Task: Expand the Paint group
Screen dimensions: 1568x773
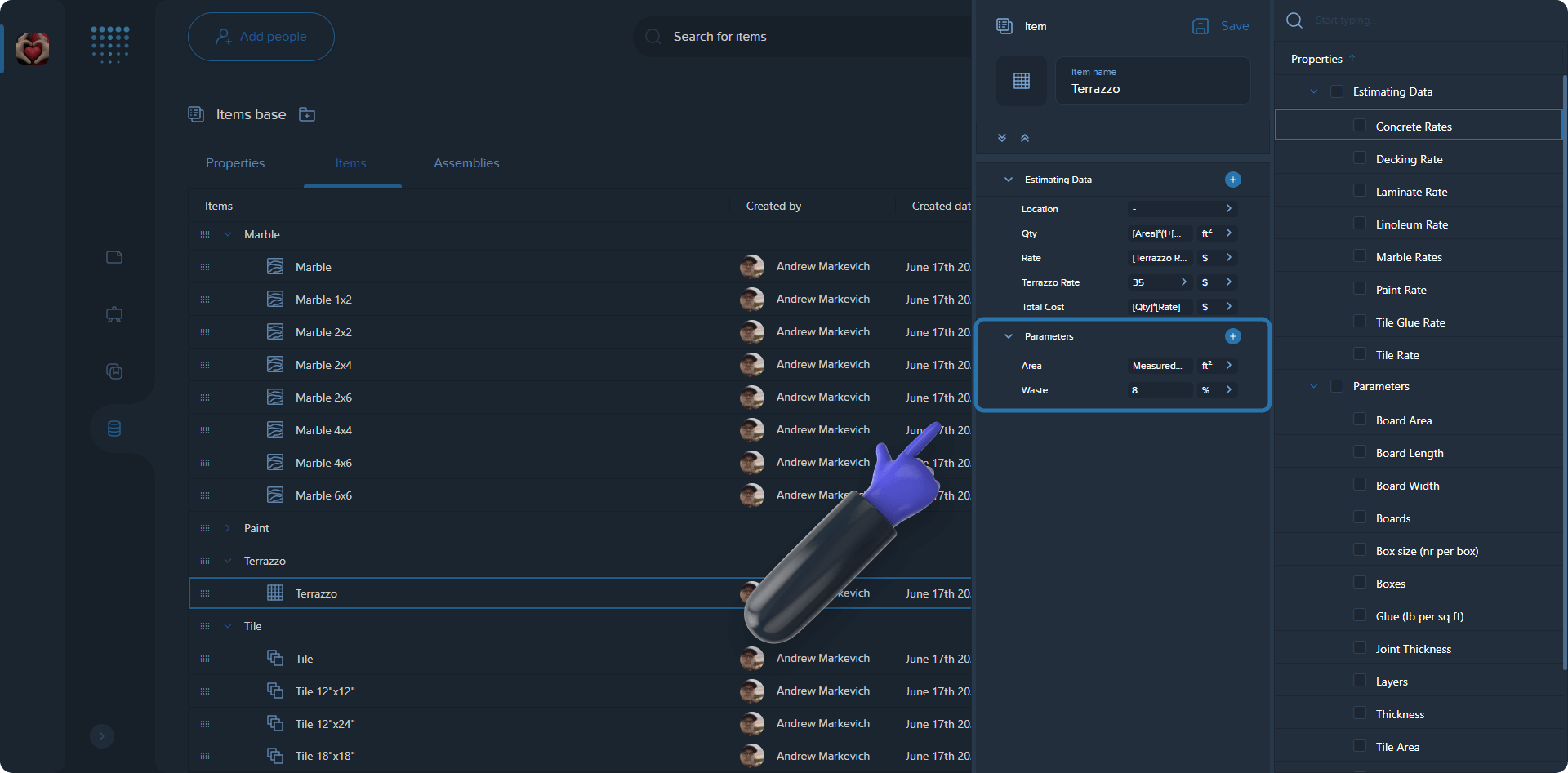Action: pyautogui.click(x=228, y=528)
